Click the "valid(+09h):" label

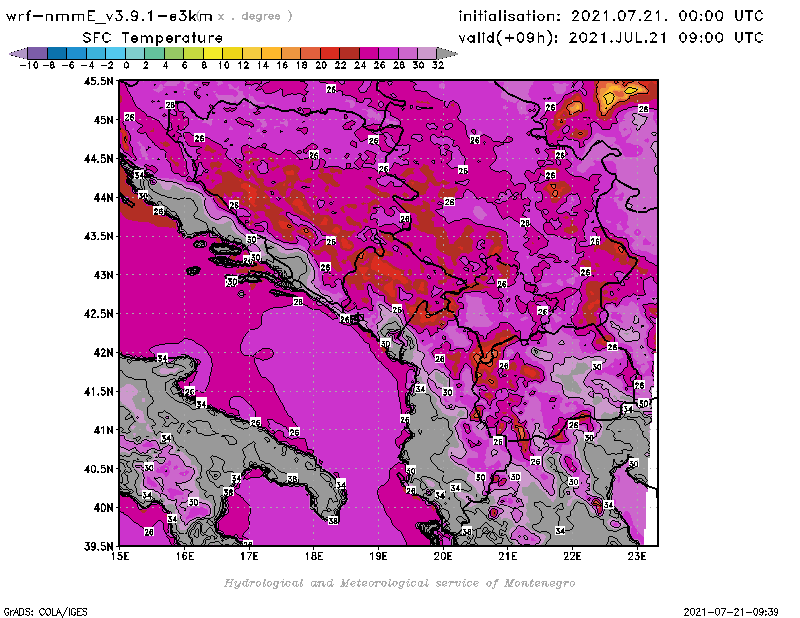point(508,38)
